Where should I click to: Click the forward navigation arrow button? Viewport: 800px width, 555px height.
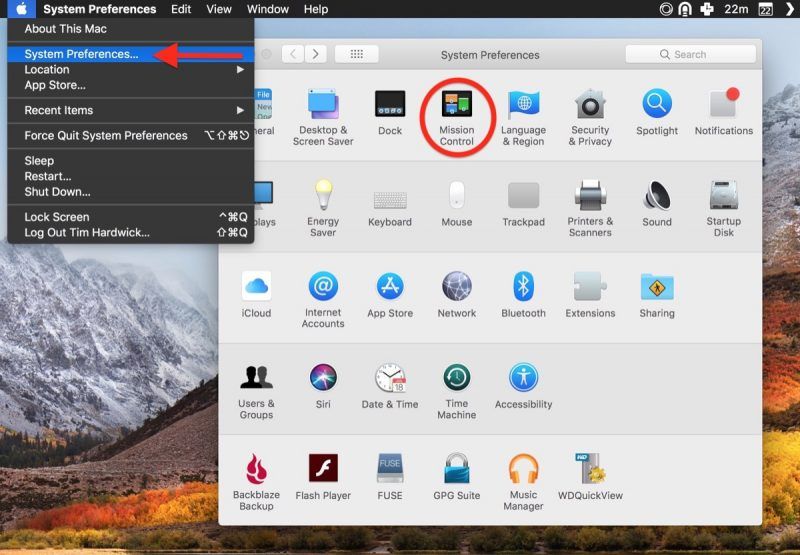click(x=316, y=54)
